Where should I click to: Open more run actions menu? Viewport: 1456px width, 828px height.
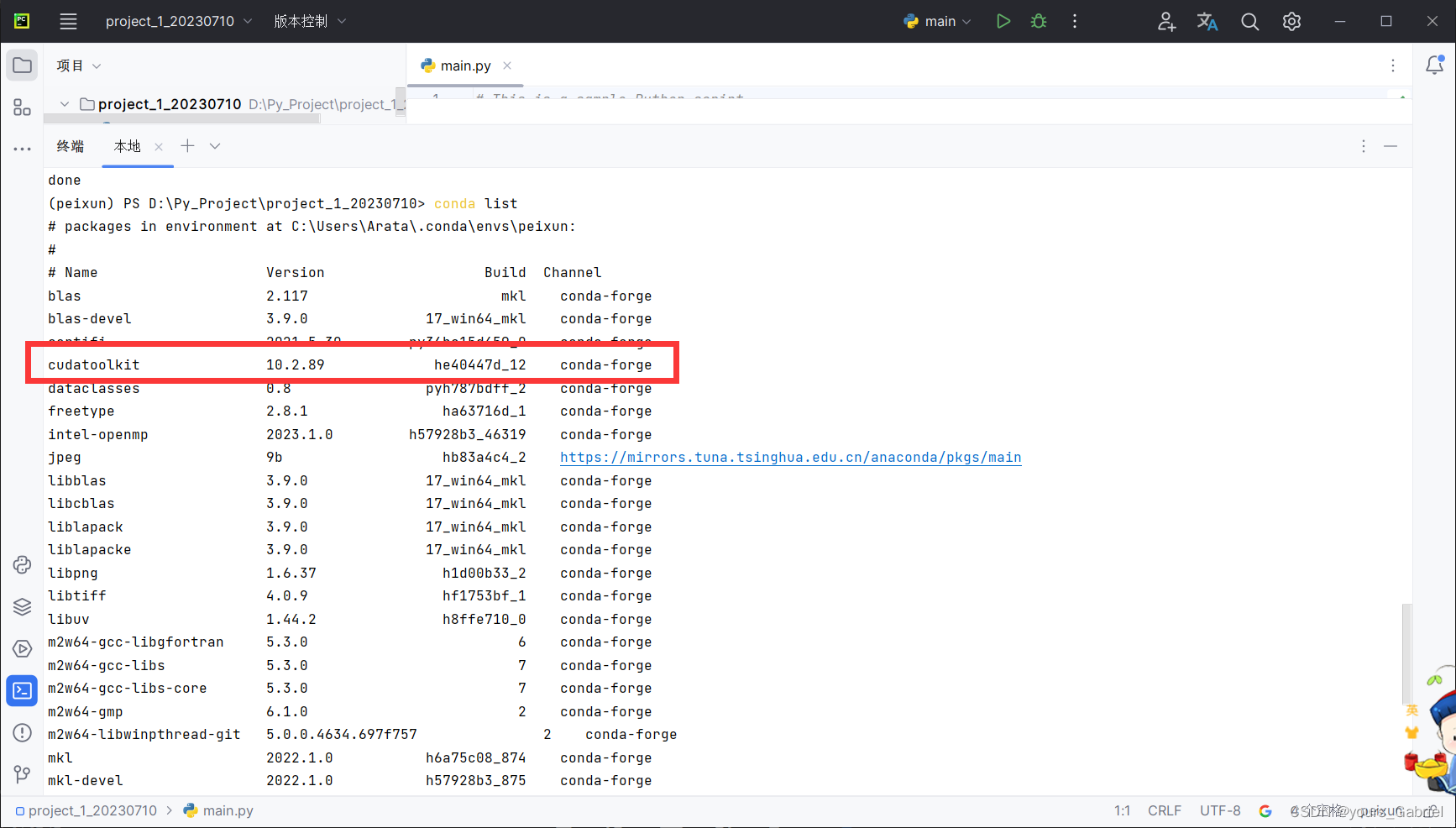[1075, 22]
